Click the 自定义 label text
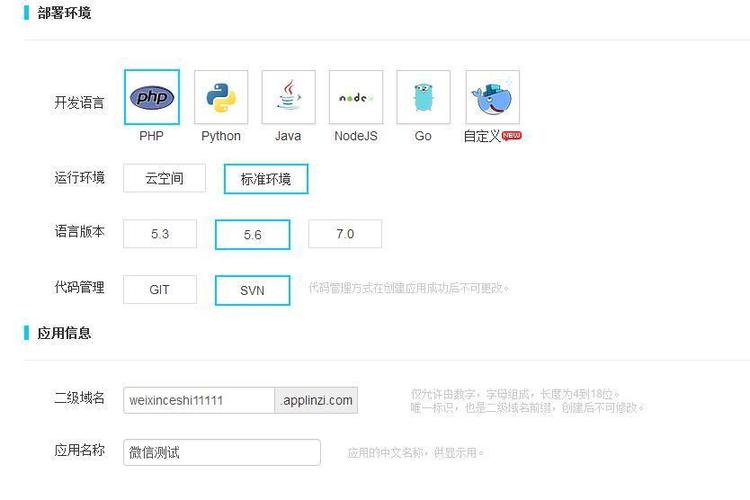Viewport: 750px width, 500px height. click(482, 136)
